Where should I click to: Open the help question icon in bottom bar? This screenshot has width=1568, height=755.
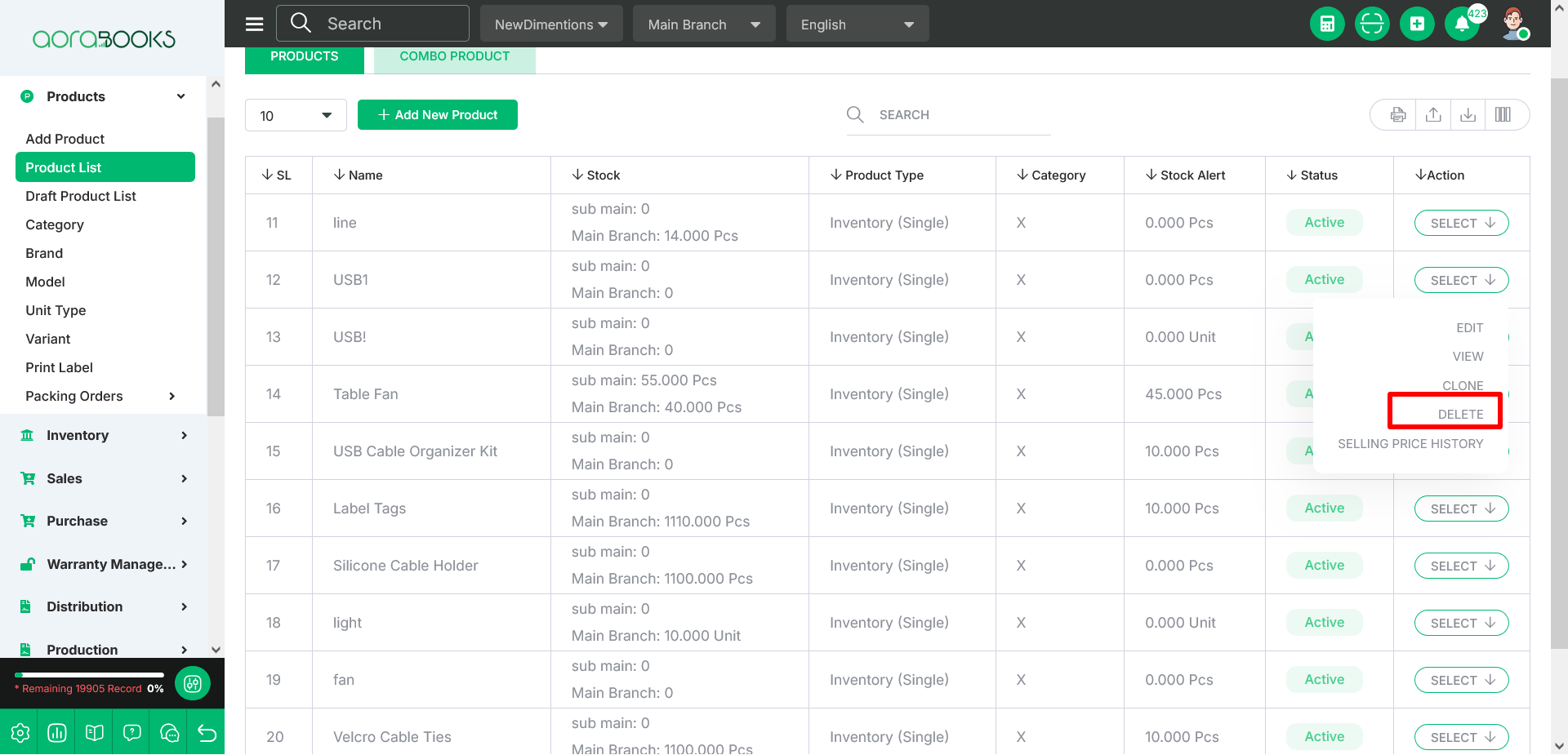132,733
